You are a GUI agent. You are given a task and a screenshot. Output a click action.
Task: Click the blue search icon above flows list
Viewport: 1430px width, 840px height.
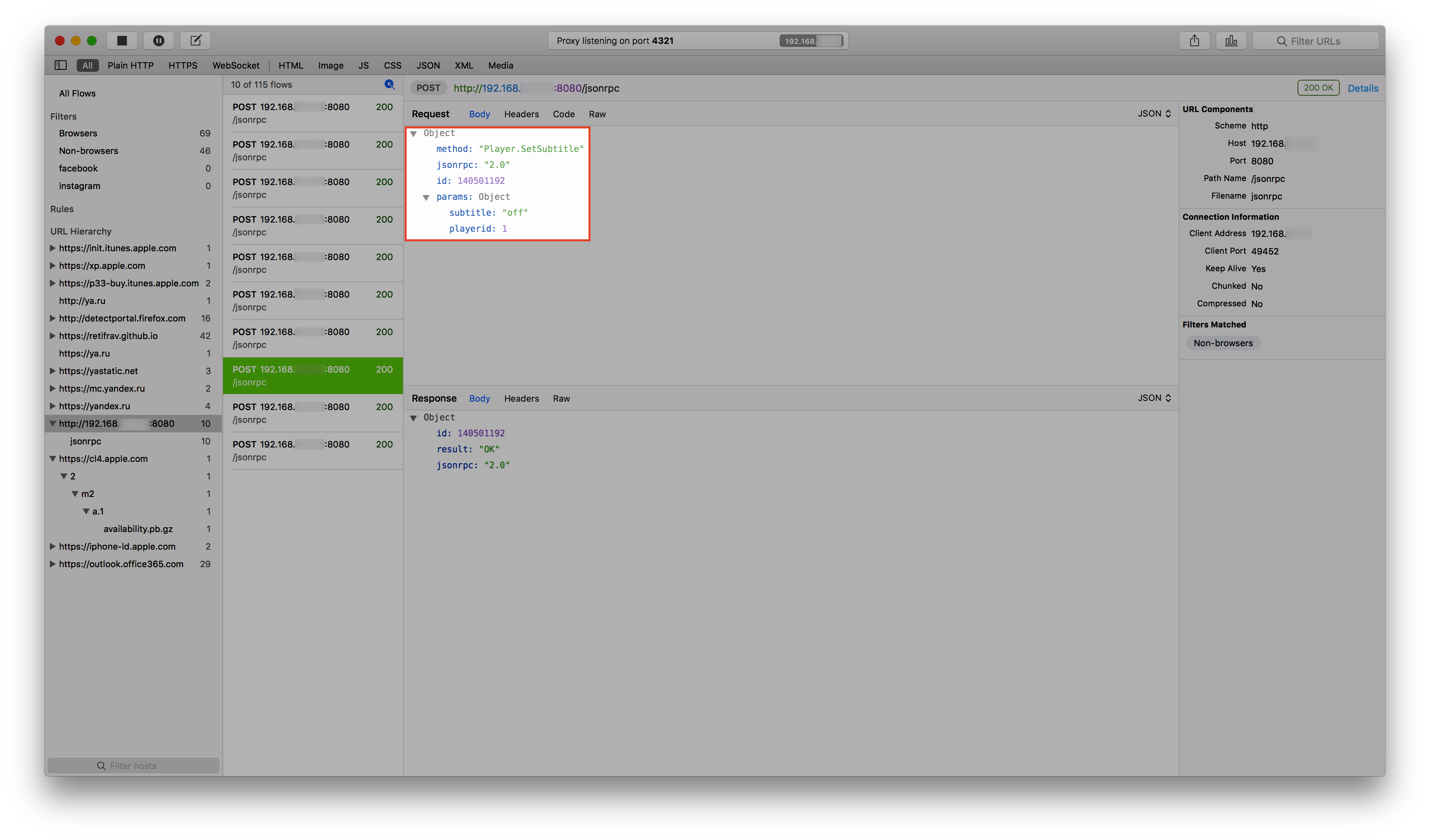tap(389, 85)
